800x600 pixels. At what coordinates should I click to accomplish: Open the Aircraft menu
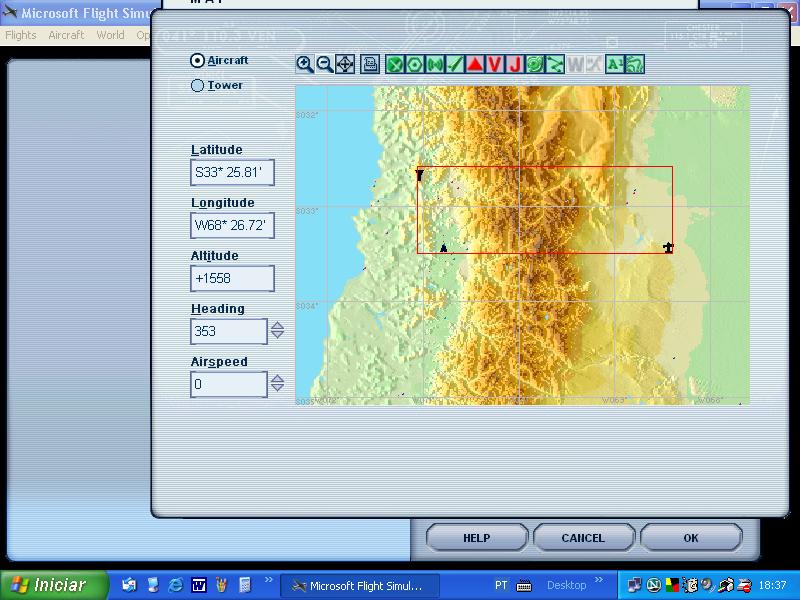[66, 35]
